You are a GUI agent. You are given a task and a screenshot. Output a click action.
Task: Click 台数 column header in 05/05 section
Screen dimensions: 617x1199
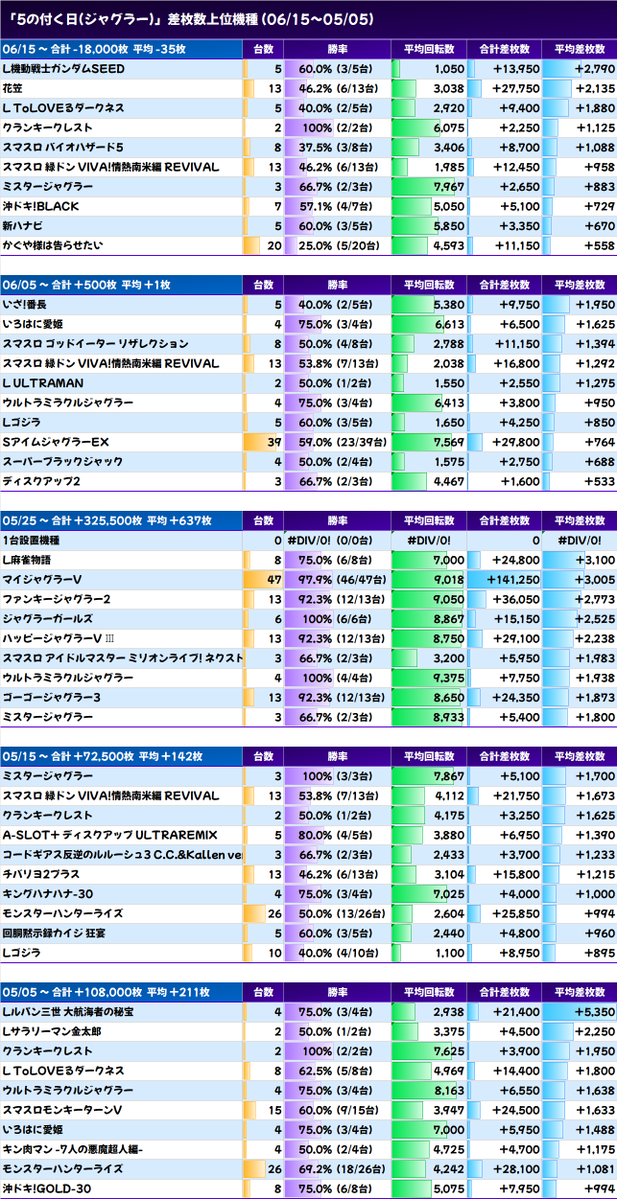tap(262, 992)
